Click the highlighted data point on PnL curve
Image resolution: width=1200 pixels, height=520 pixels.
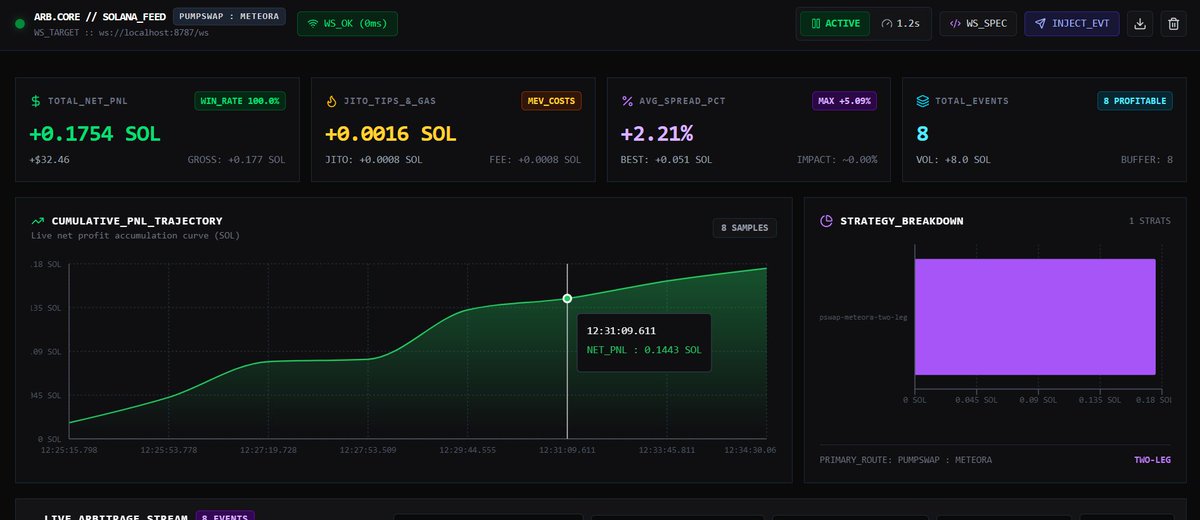tap(567, 298)
